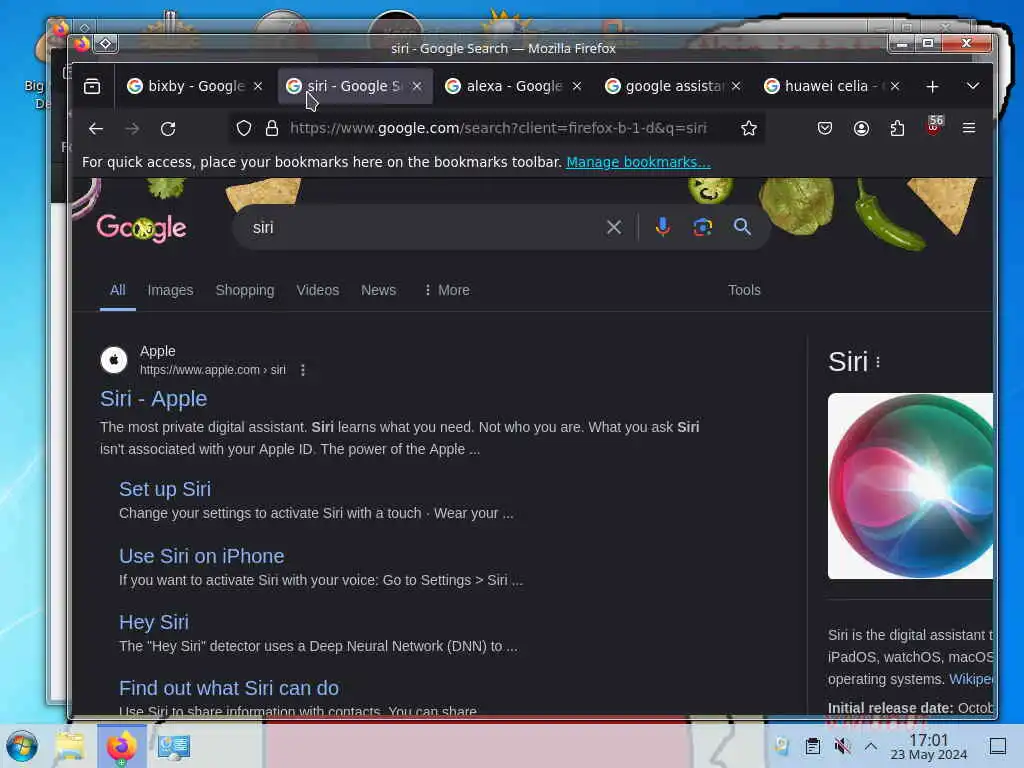Show hidden tray icons arrow
The height and width of the screenshot is (768, 1024).
(871, 746)
